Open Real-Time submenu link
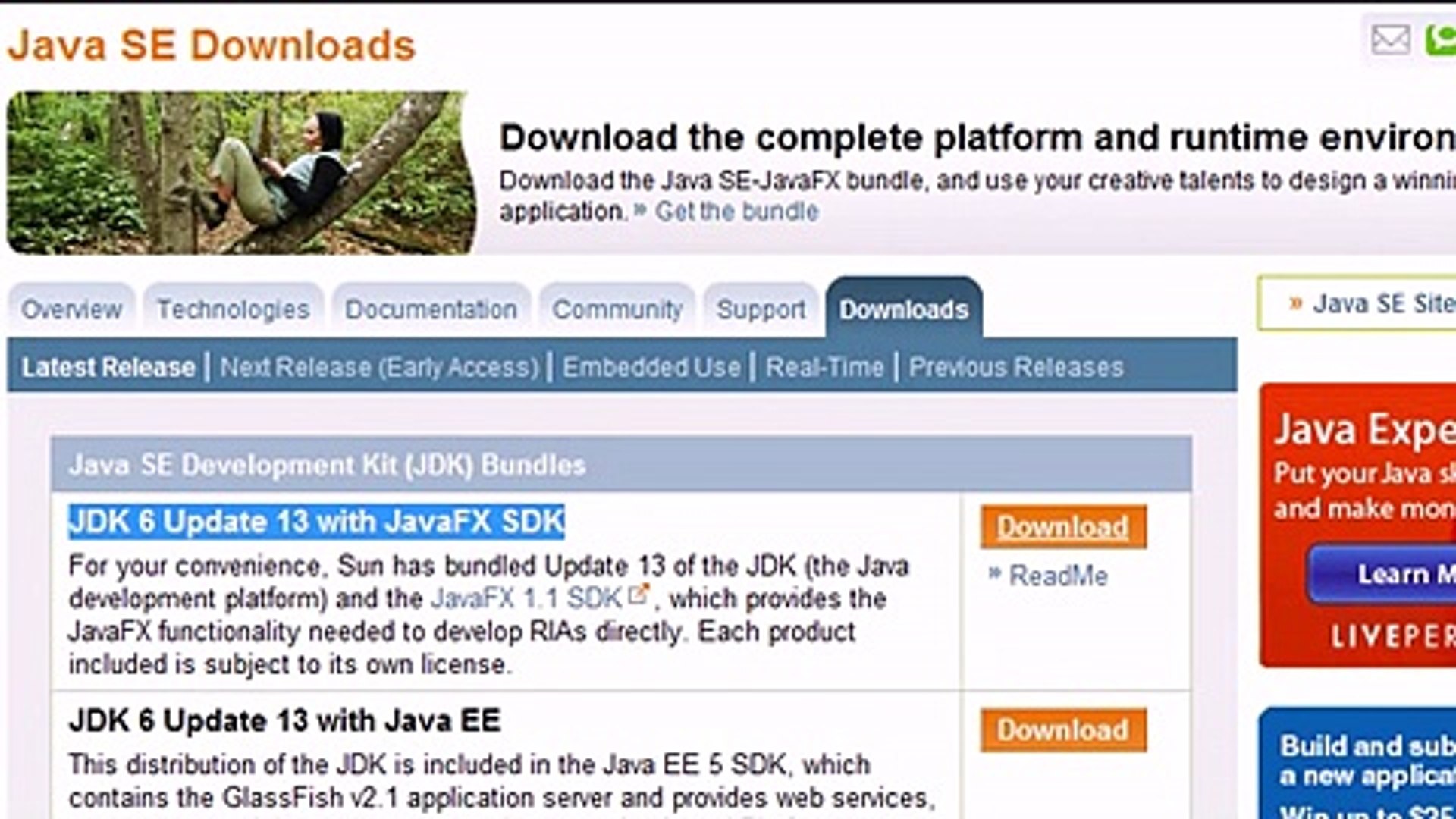Viewport: 1456px width, 819px height. (x=824, y=367)
